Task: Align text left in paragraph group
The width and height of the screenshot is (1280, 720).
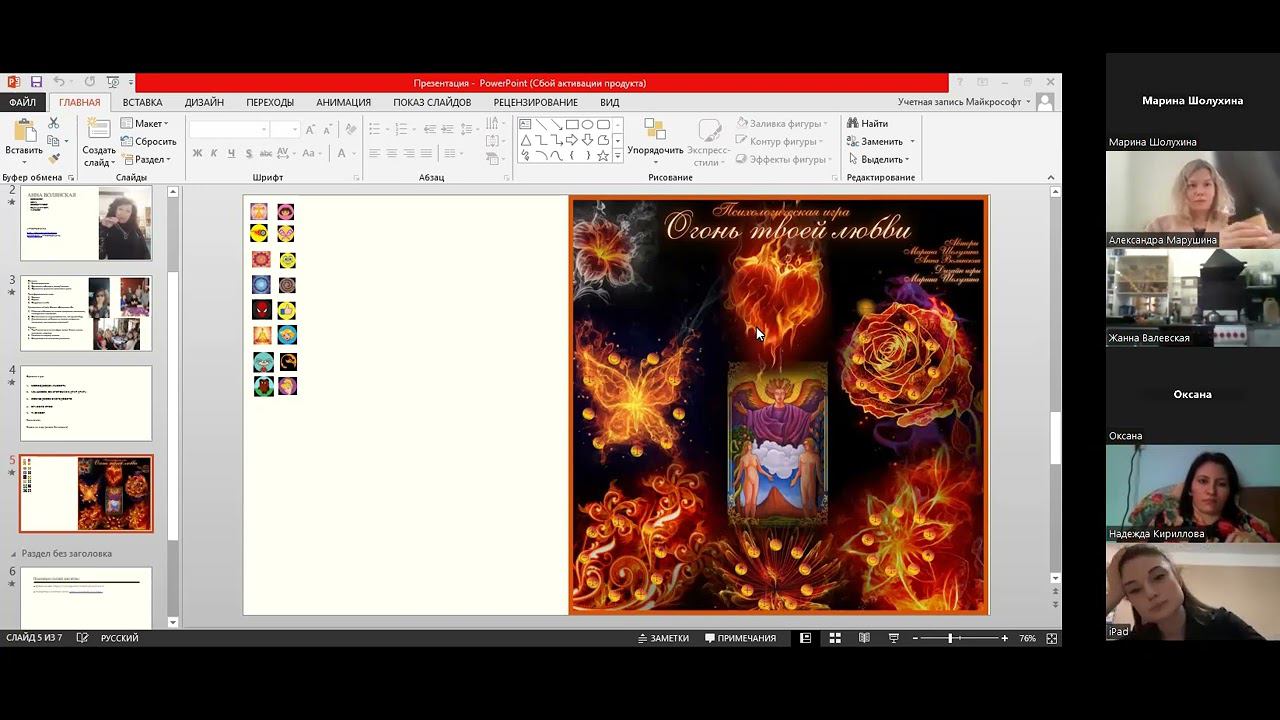Action: [375, 153]
